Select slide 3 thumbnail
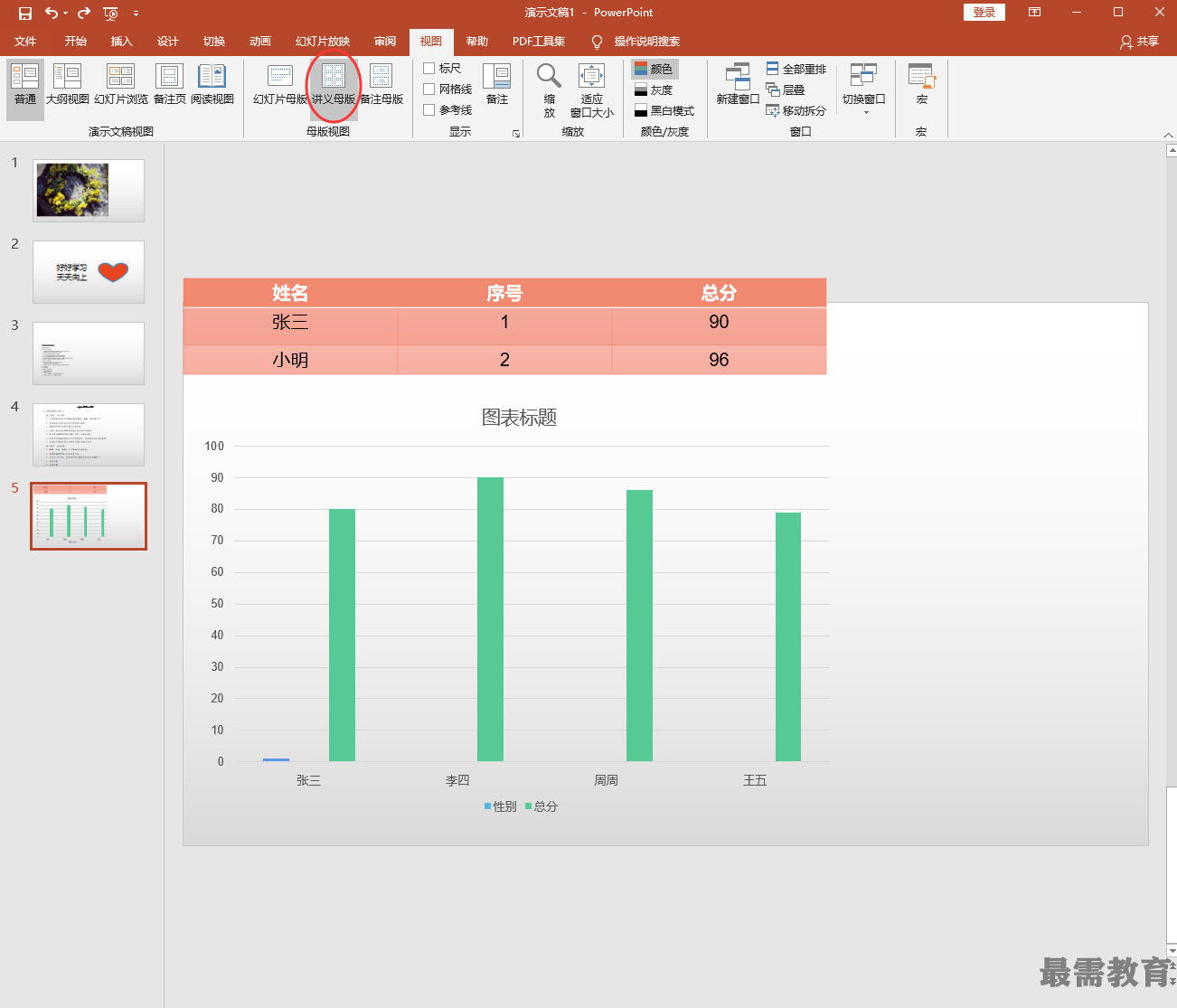 coord(89,353)
